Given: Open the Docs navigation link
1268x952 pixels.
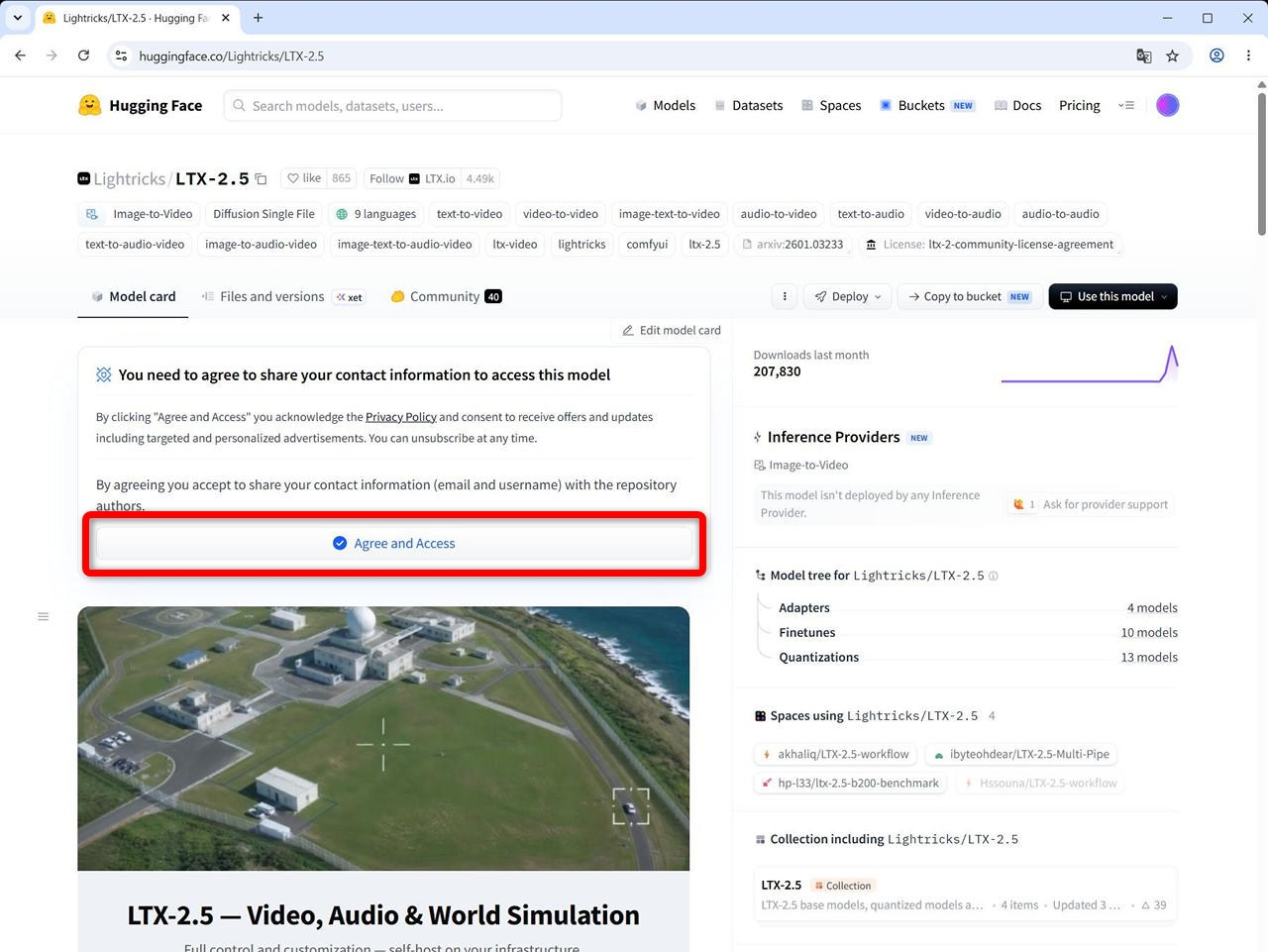Looking at the screenshot, I should coord(1017,105).
